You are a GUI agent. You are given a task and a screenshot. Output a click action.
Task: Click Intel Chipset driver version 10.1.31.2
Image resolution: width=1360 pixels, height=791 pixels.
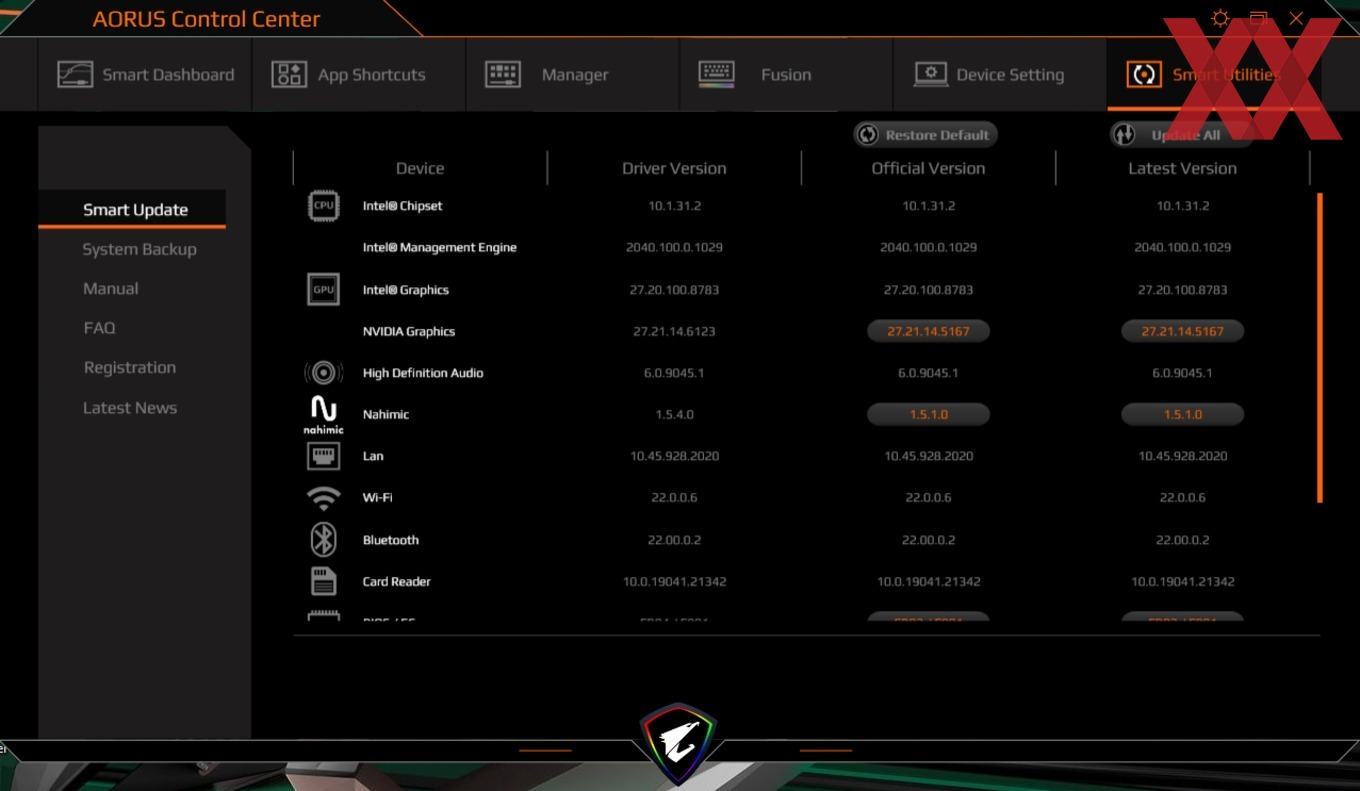coord(674,206)
